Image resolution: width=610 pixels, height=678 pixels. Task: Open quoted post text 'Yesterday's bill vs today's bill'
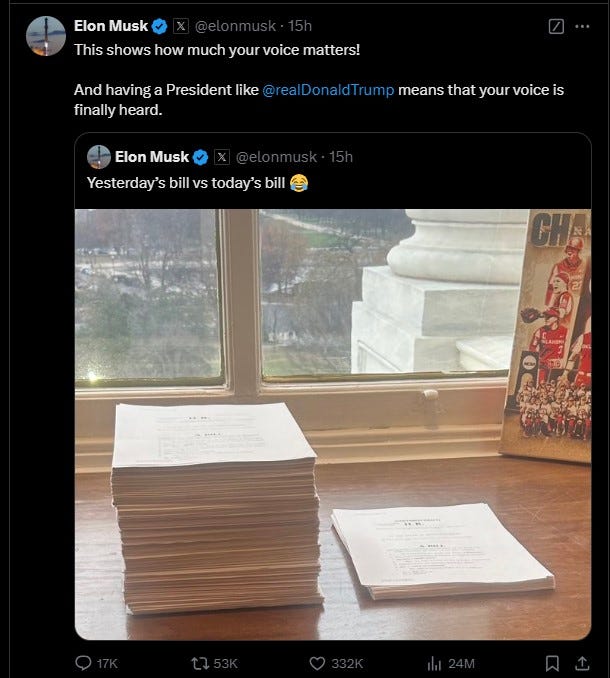[186, 183]
